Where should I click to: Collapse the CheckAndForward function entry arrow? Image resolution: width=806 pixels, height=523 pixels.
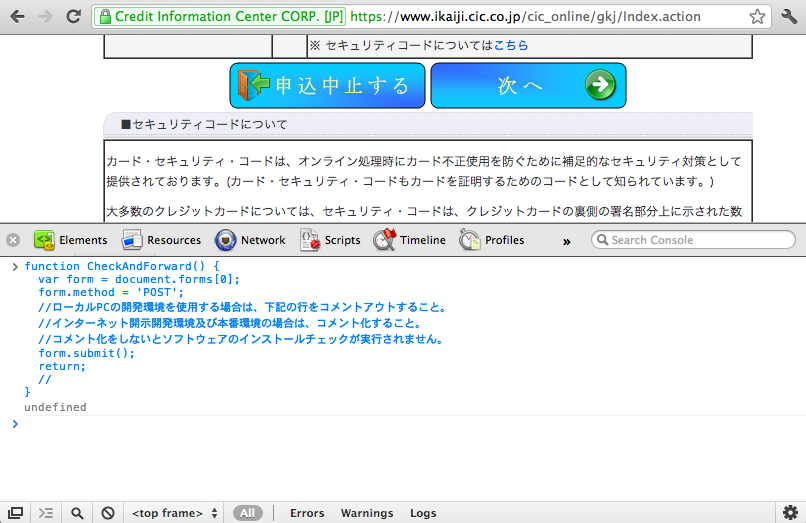click(15, 266)
